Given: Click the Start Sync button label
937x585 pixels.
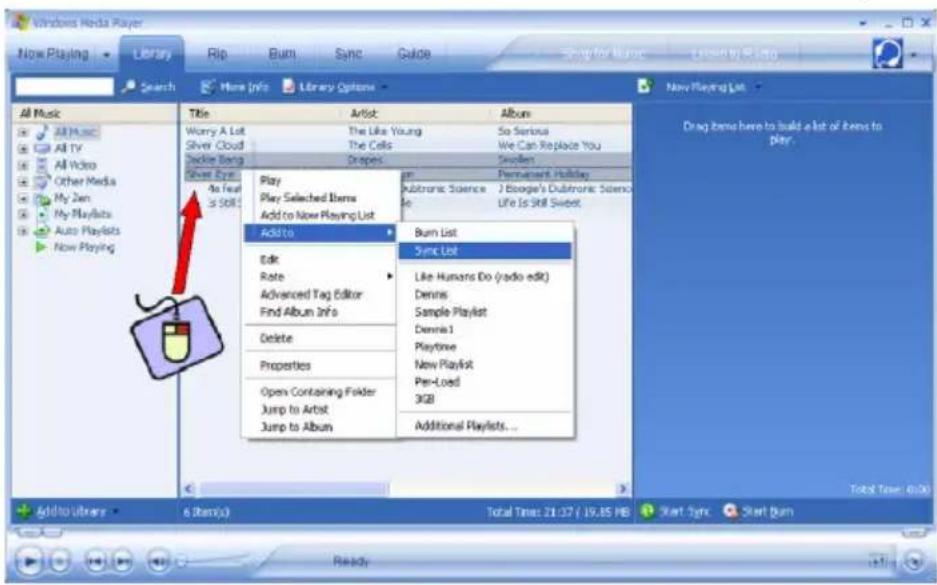Looking at the screenshot, I should [683, 512].
